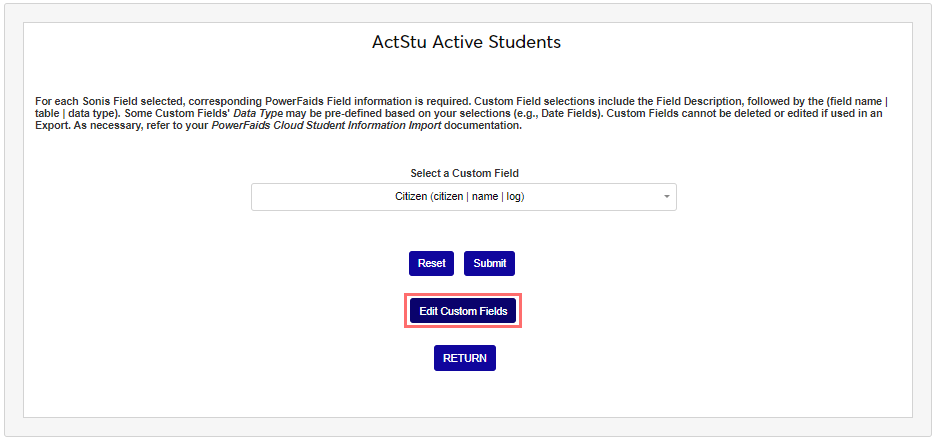Click the italic Data Type text
Screen dimensions: 936x440
(260, 114)
